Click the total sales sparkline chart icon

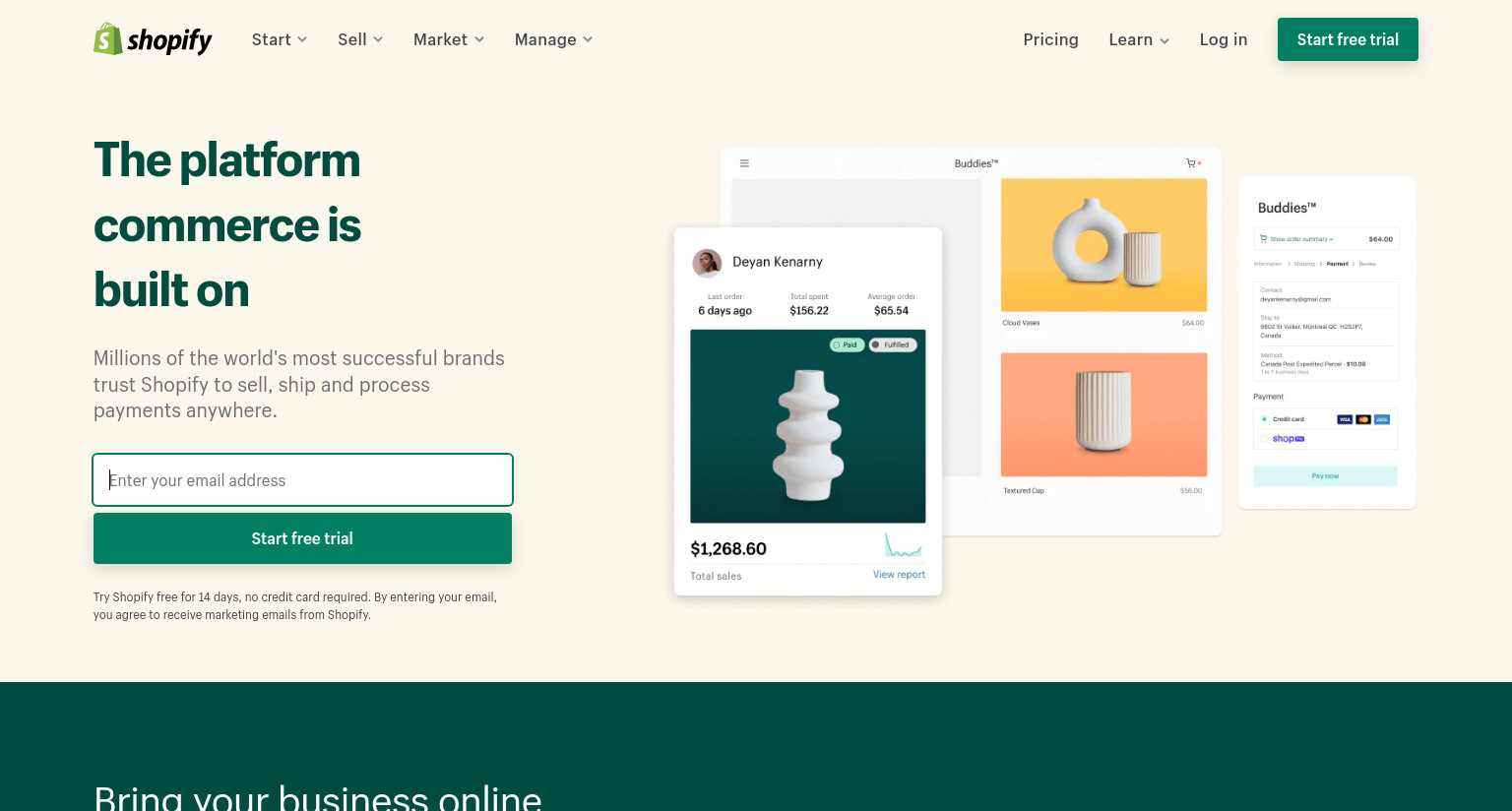click(x=903, y=545)
